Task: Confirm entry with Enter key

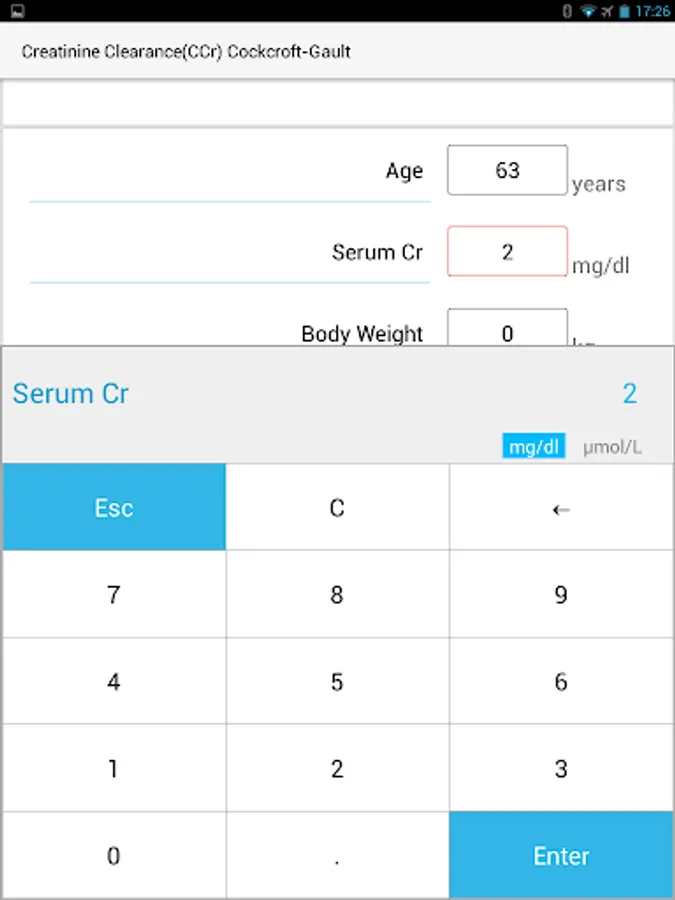Action: coord(561,855)
